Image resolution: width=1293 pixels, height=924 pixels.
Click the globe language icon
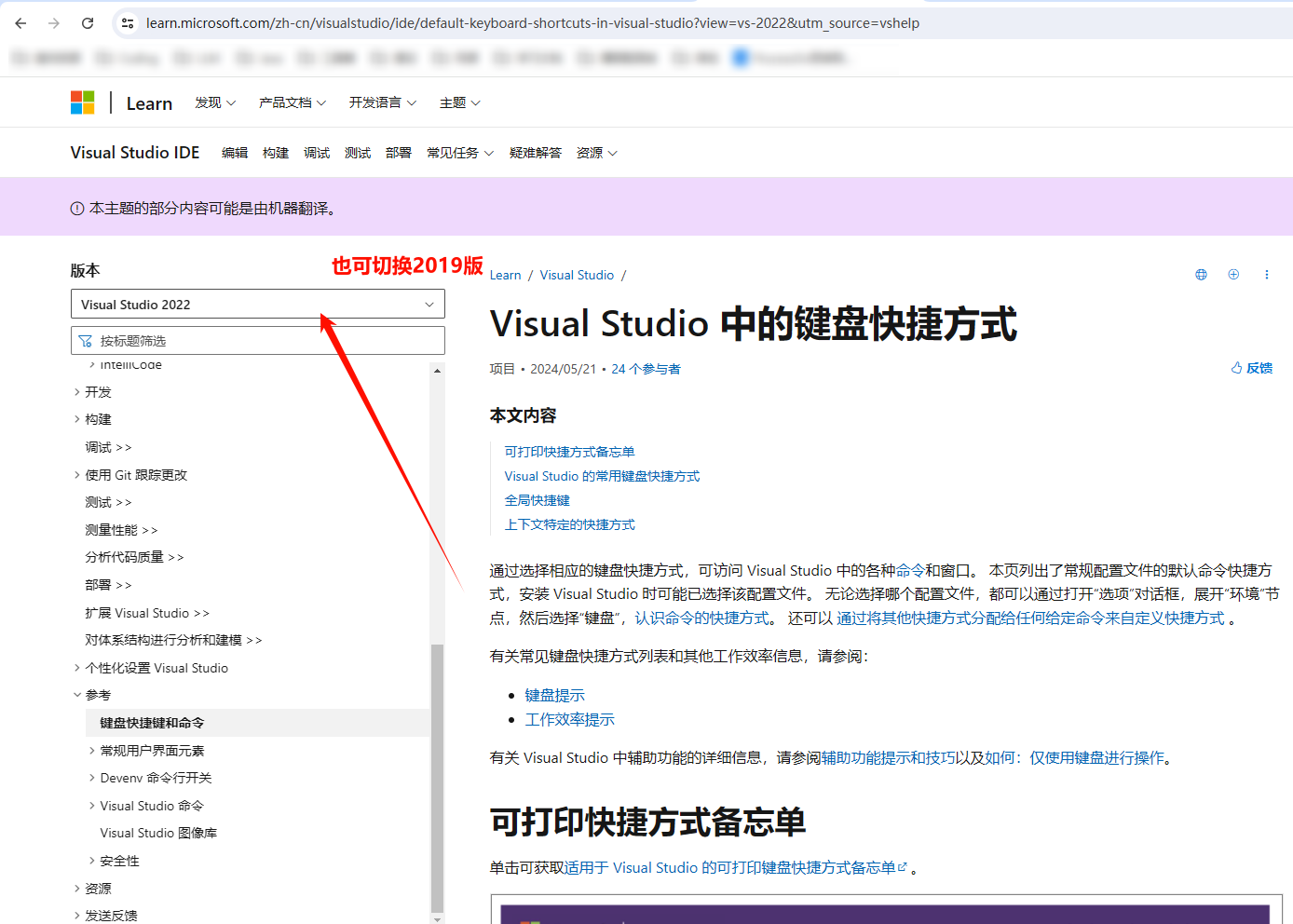tap(1201, 275)
